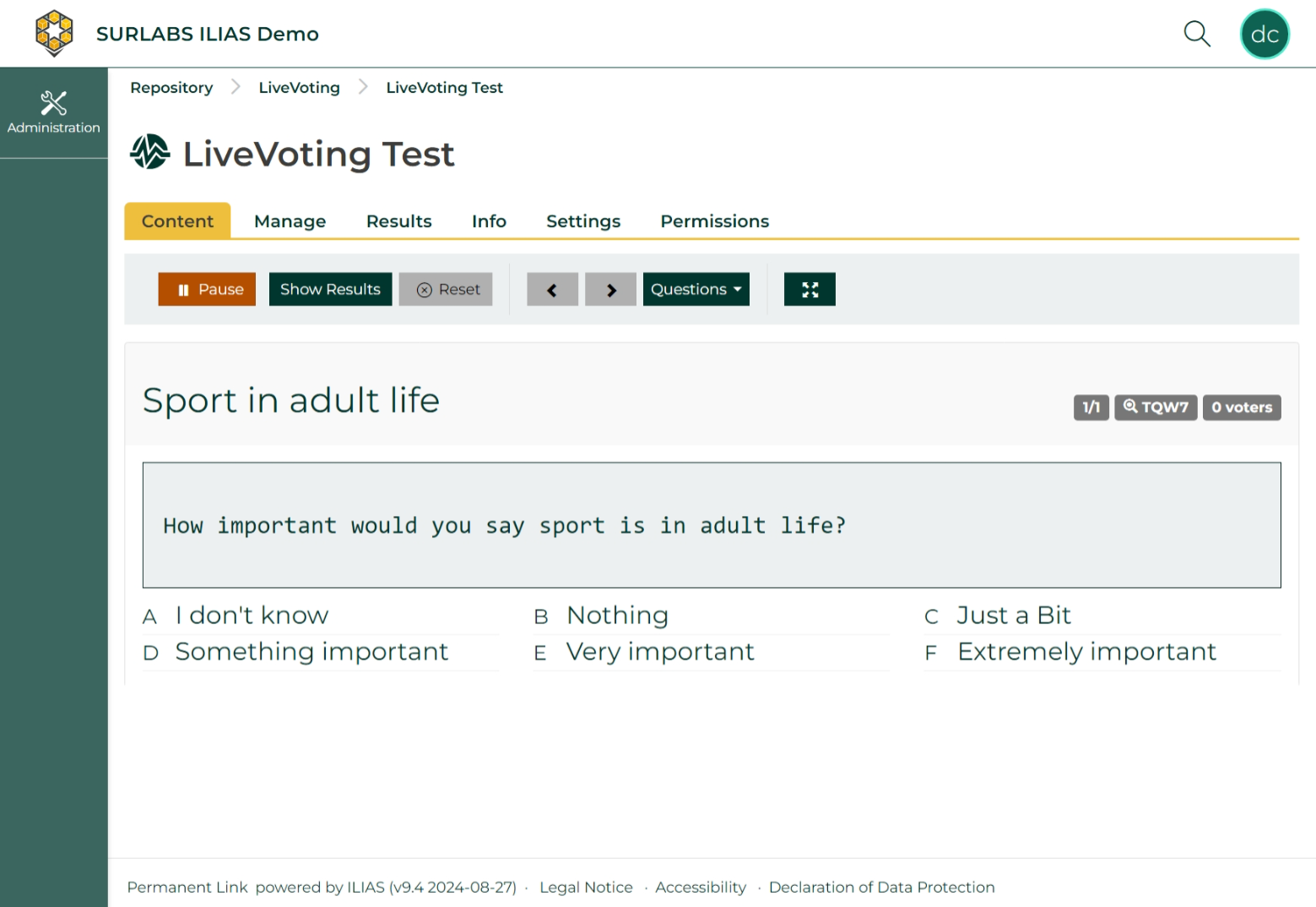This screenshot has width=1316, height=907.
Task: Click the LiveVoting pulse icon
Action: tap(150, 152)
